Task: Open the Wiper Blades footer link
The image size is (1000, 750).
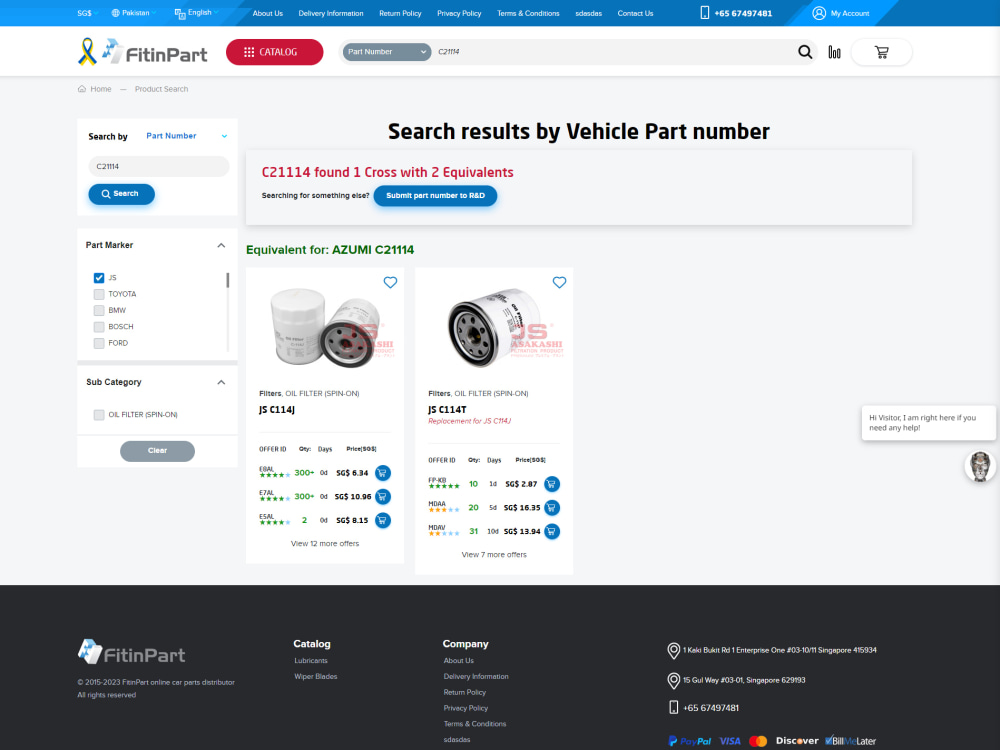Action: (x=316, y=677)
